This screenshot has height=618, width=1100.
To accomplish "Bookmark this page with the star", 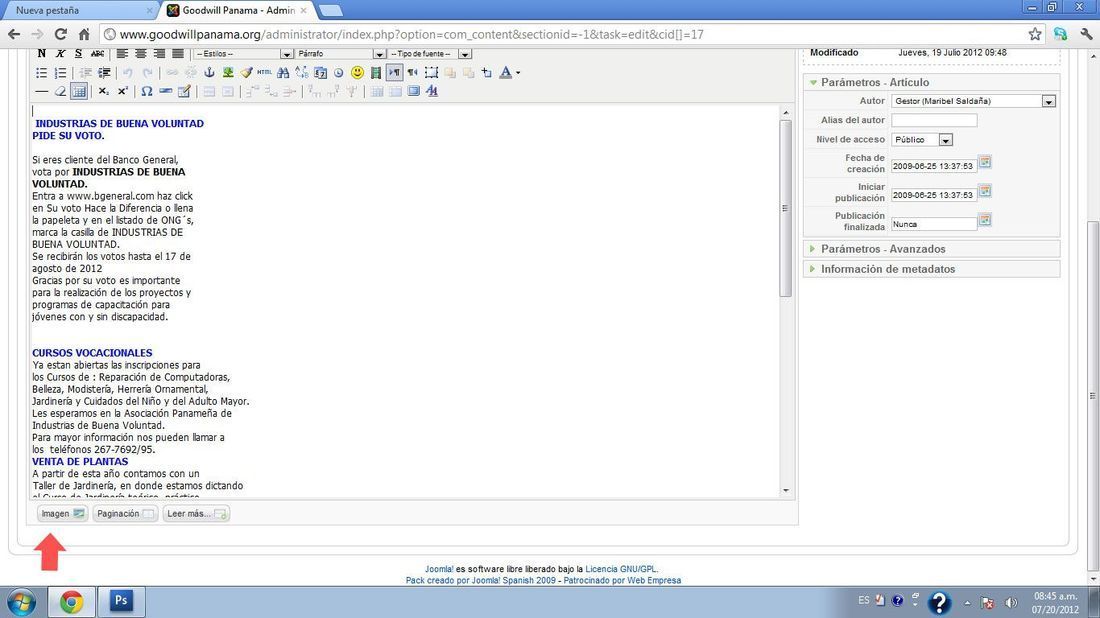I will pyautogui.click(x=1035, y=34).
